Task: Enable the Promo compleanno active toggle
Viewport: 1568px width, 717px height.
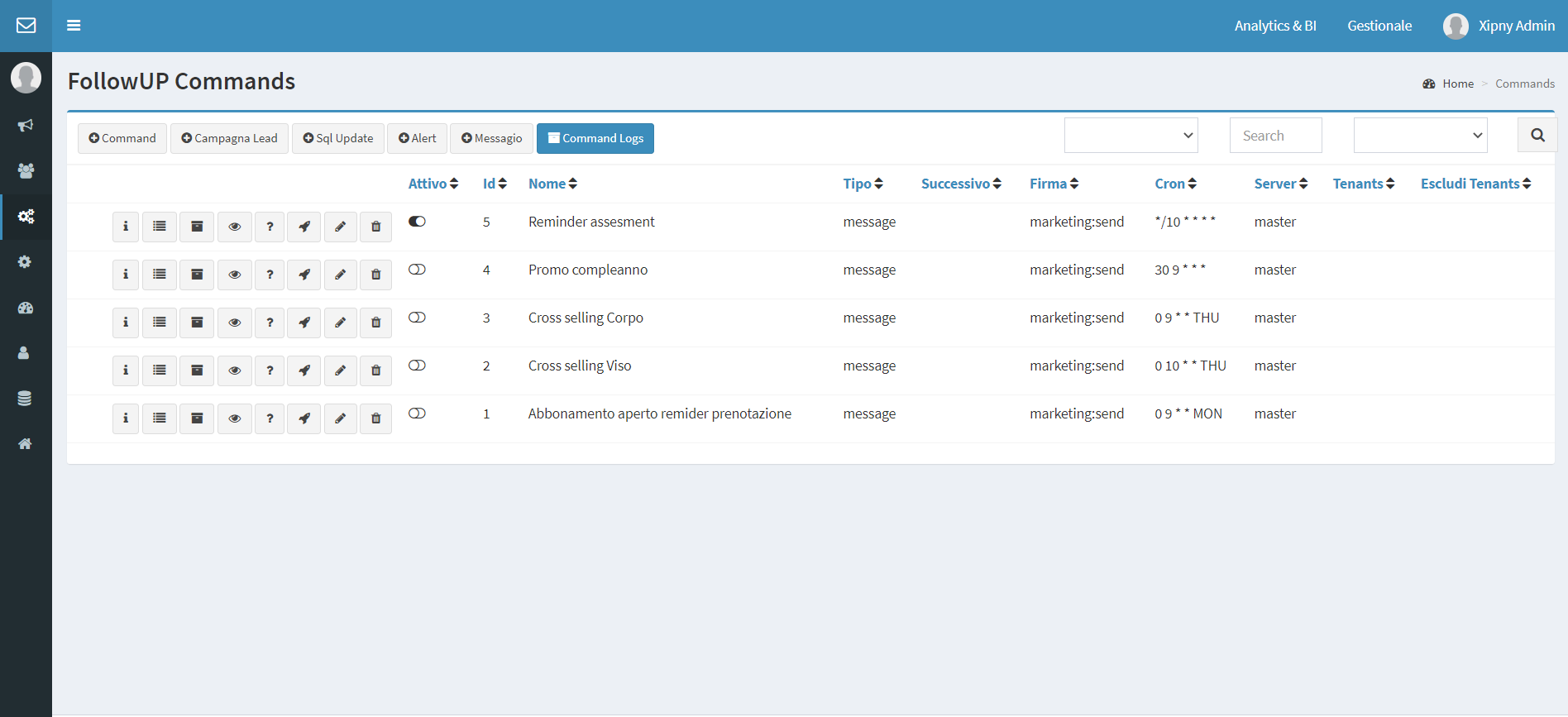Action: tap(417, 269)
